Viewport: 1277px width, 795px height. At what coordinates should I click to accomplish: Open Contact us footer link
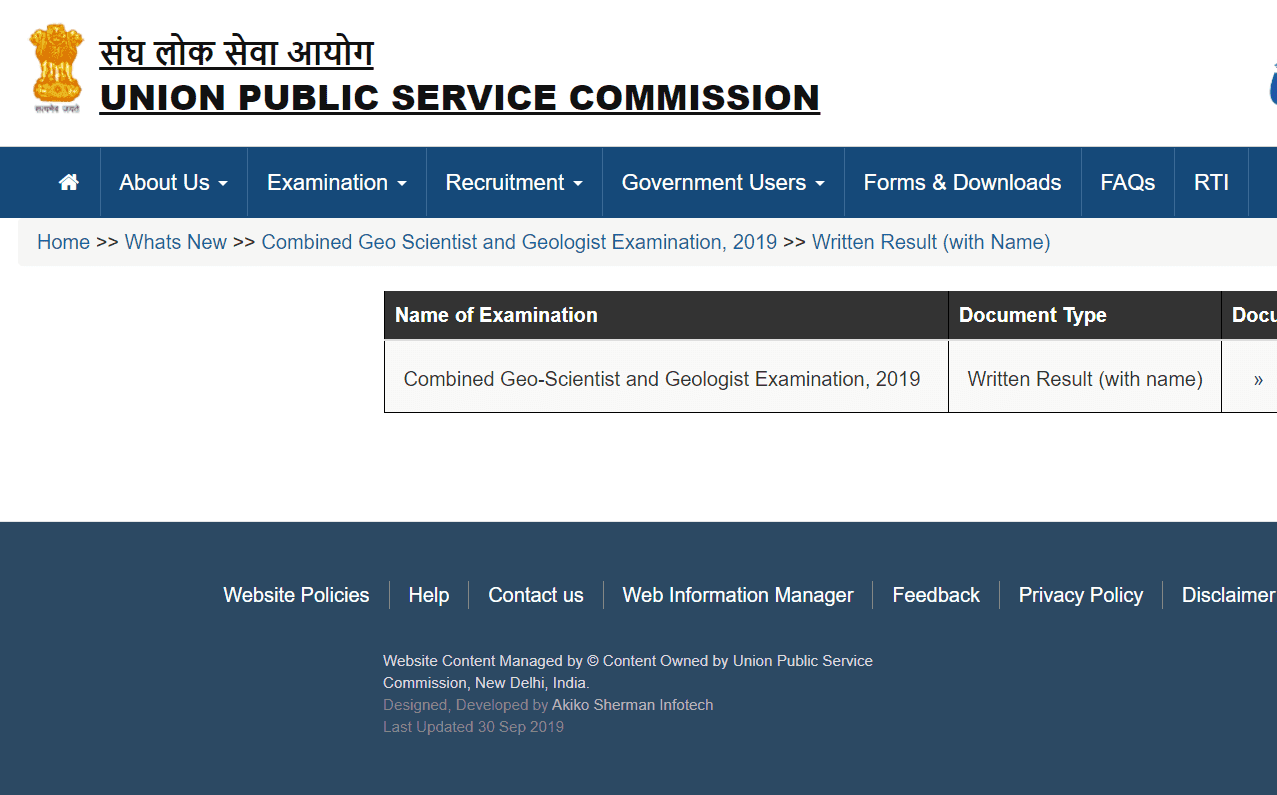536,595
